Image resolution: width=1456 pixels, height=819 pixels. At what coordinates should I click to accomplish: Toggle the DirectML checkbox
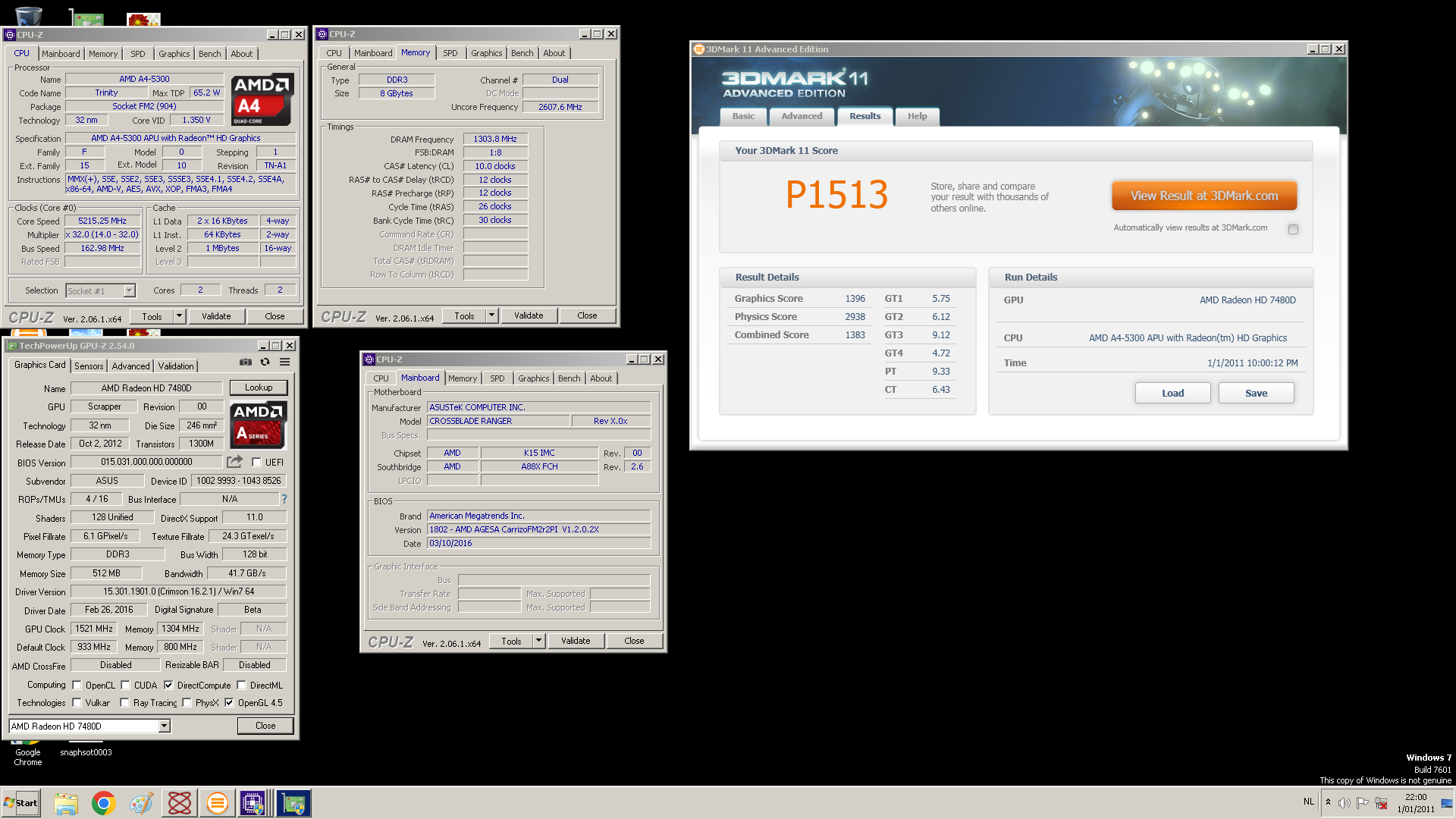(x=241, y=685)
